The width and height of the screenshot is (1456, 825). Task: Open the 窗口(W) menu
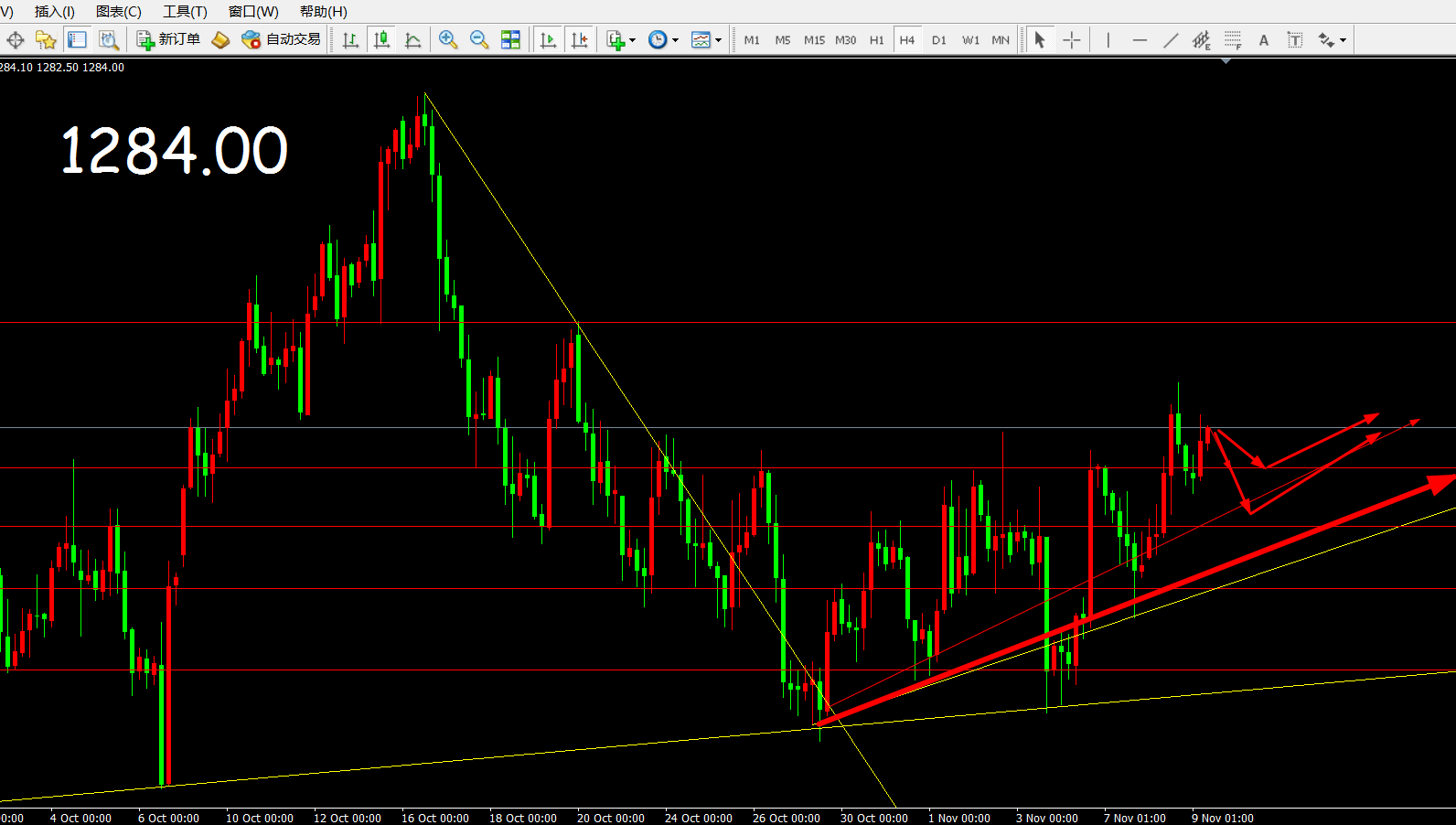(x=253, y=12)
